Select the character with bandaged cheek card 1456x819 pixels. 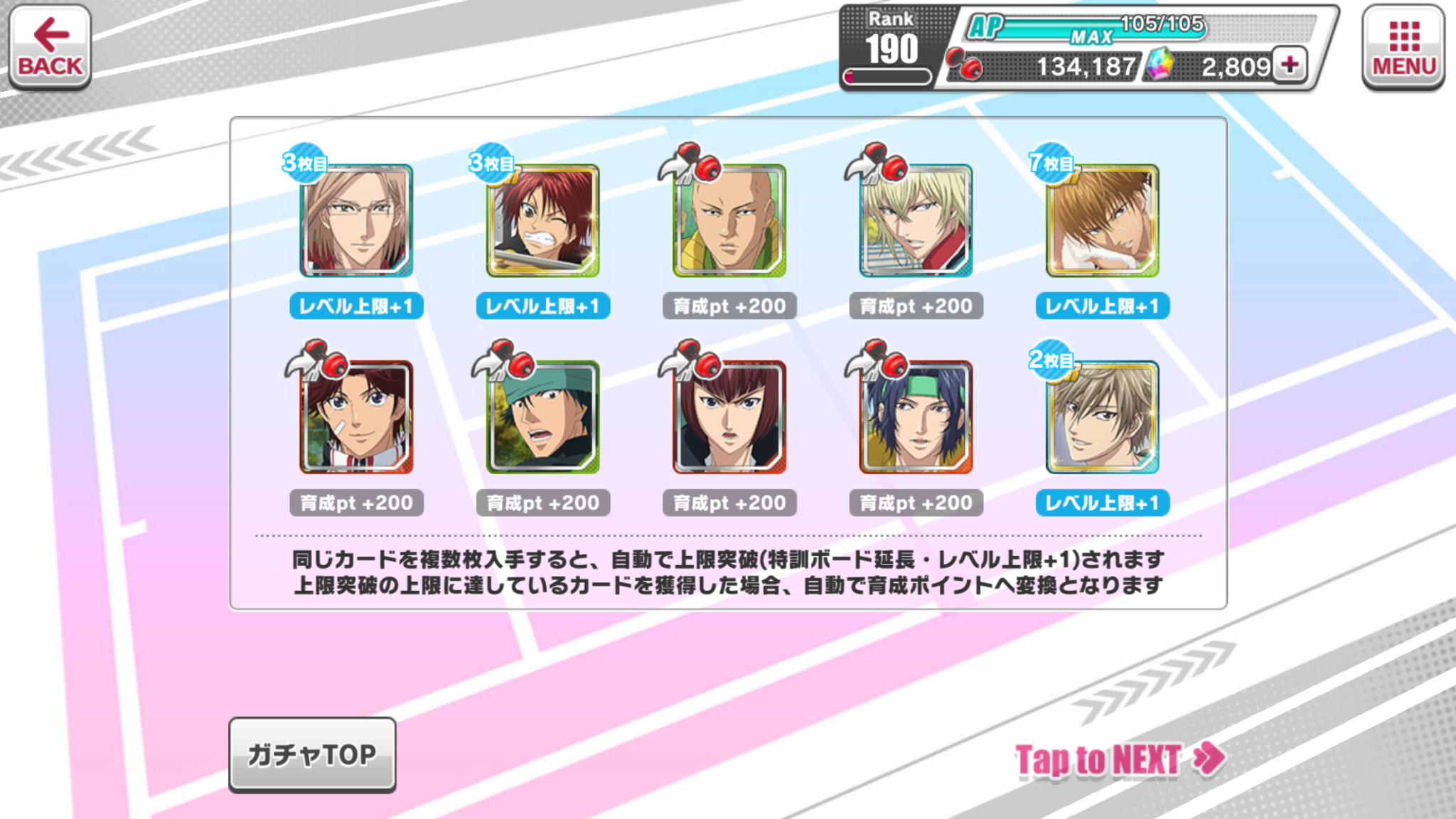[x=356, y=417]
